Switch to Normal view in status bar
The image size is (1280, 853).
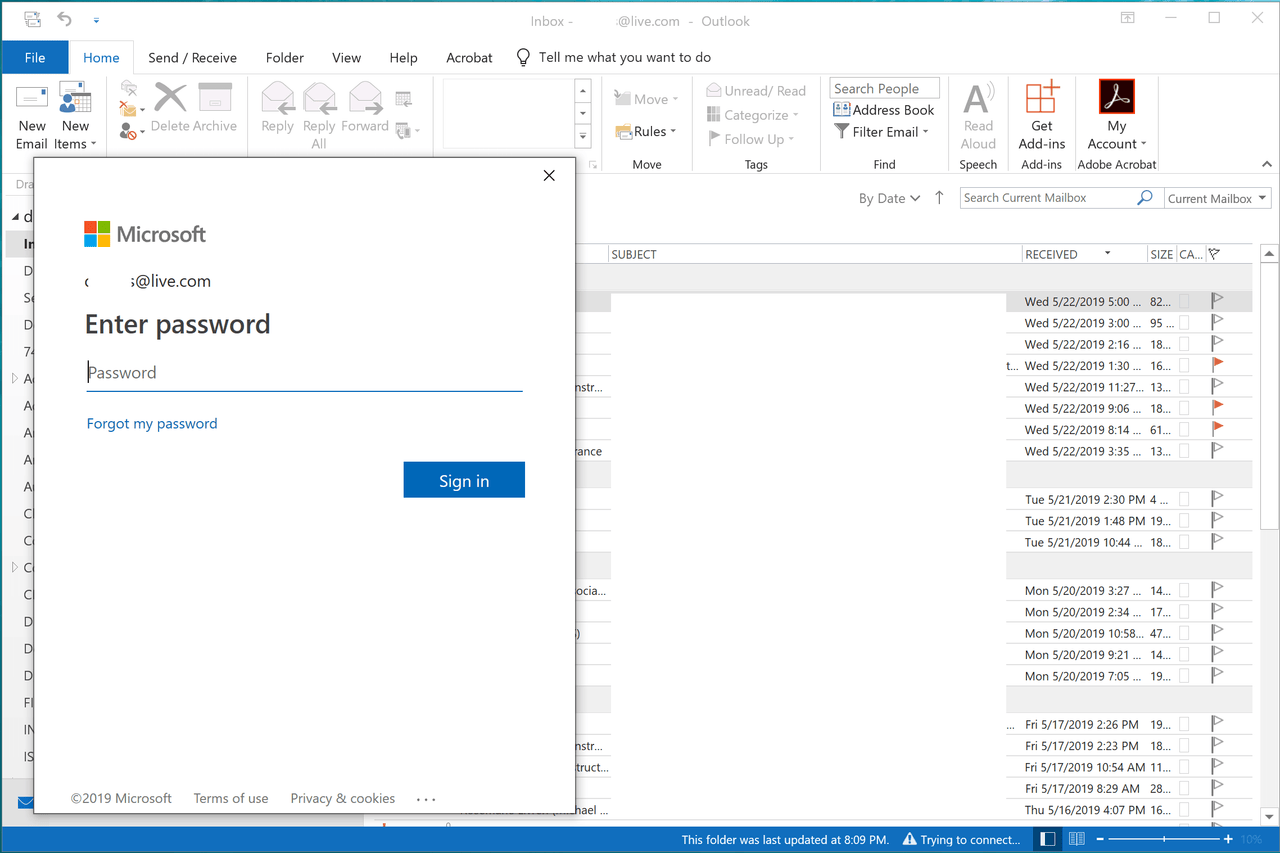coord(1047,839)
